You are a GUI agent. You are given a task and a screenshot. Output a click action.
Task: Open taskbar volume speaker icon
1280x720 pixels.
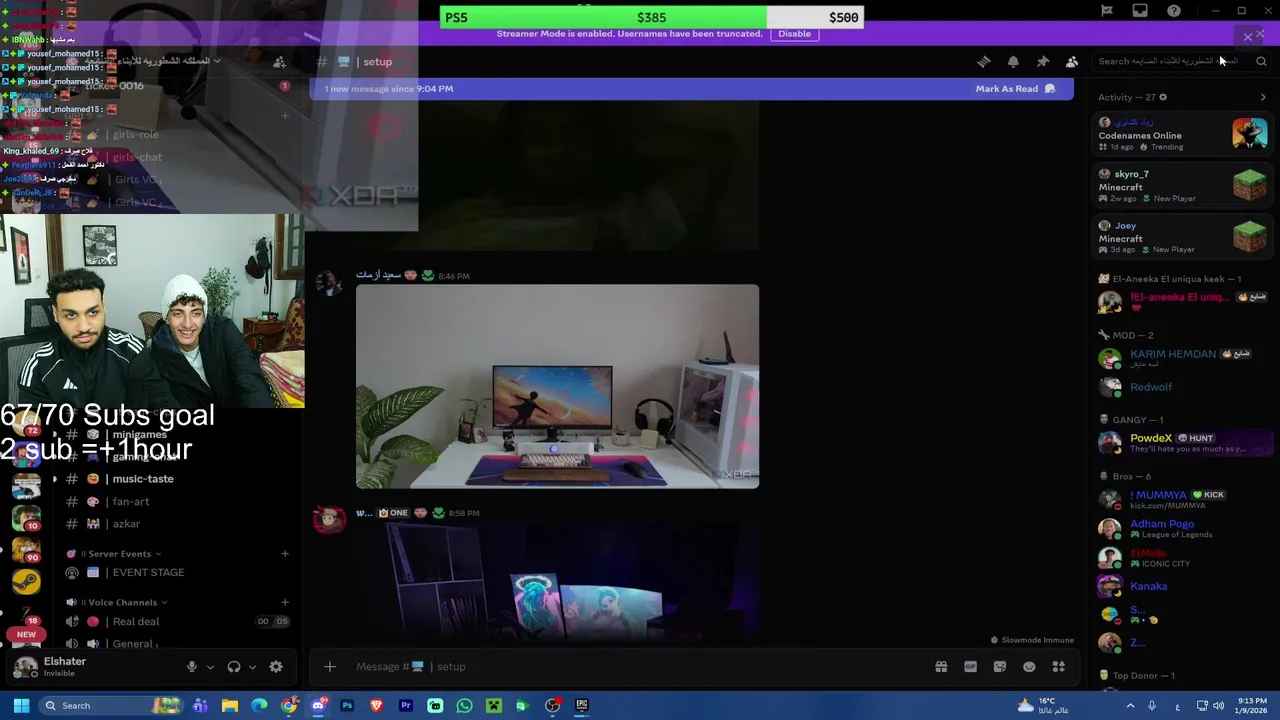pos(1218,706)
